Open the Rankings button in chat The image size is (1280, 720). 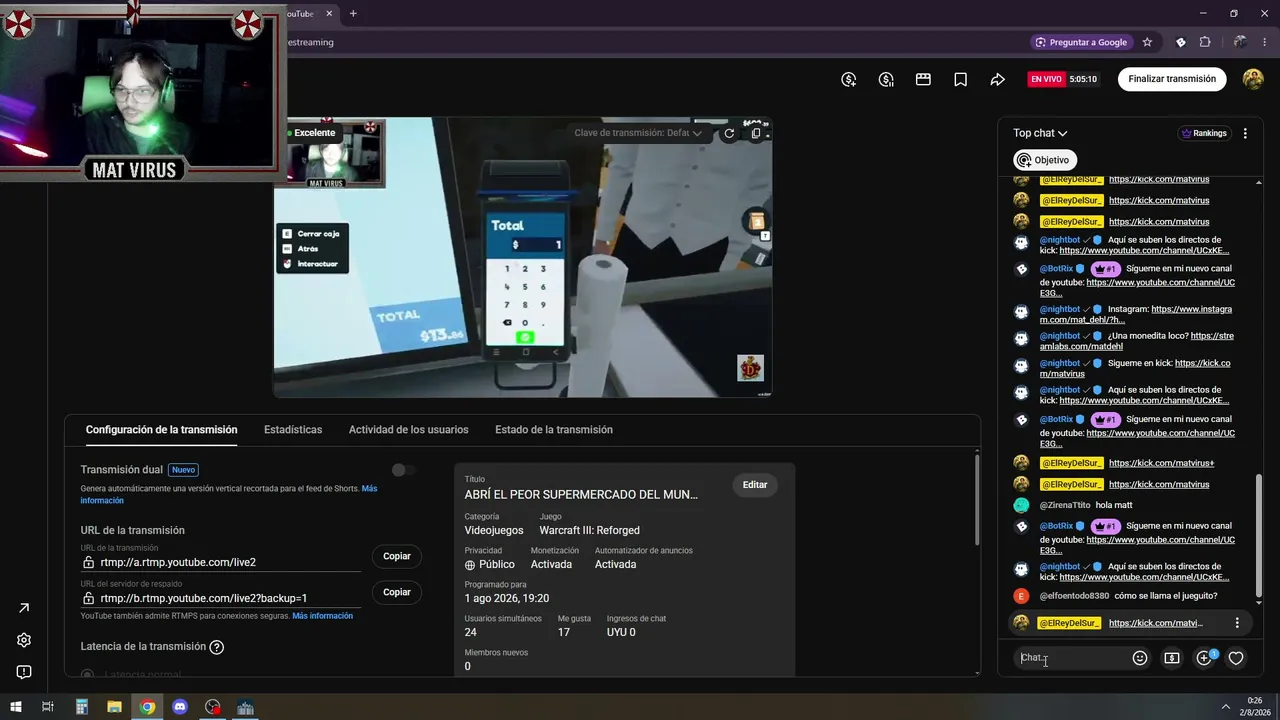[1204, 133]
